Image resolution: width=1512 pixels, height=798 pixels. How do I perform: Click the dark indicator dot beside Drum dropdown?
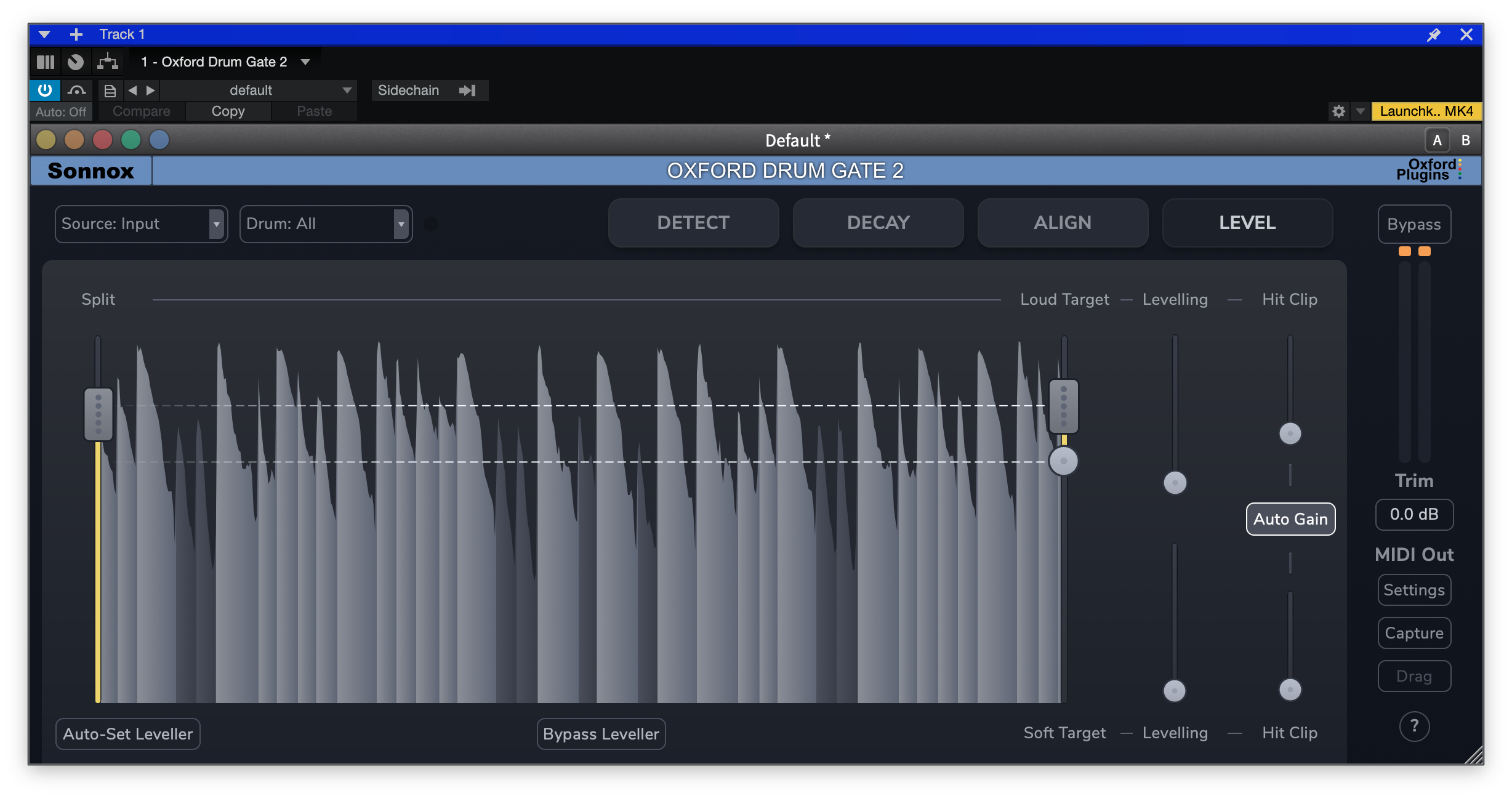(432, 224)
